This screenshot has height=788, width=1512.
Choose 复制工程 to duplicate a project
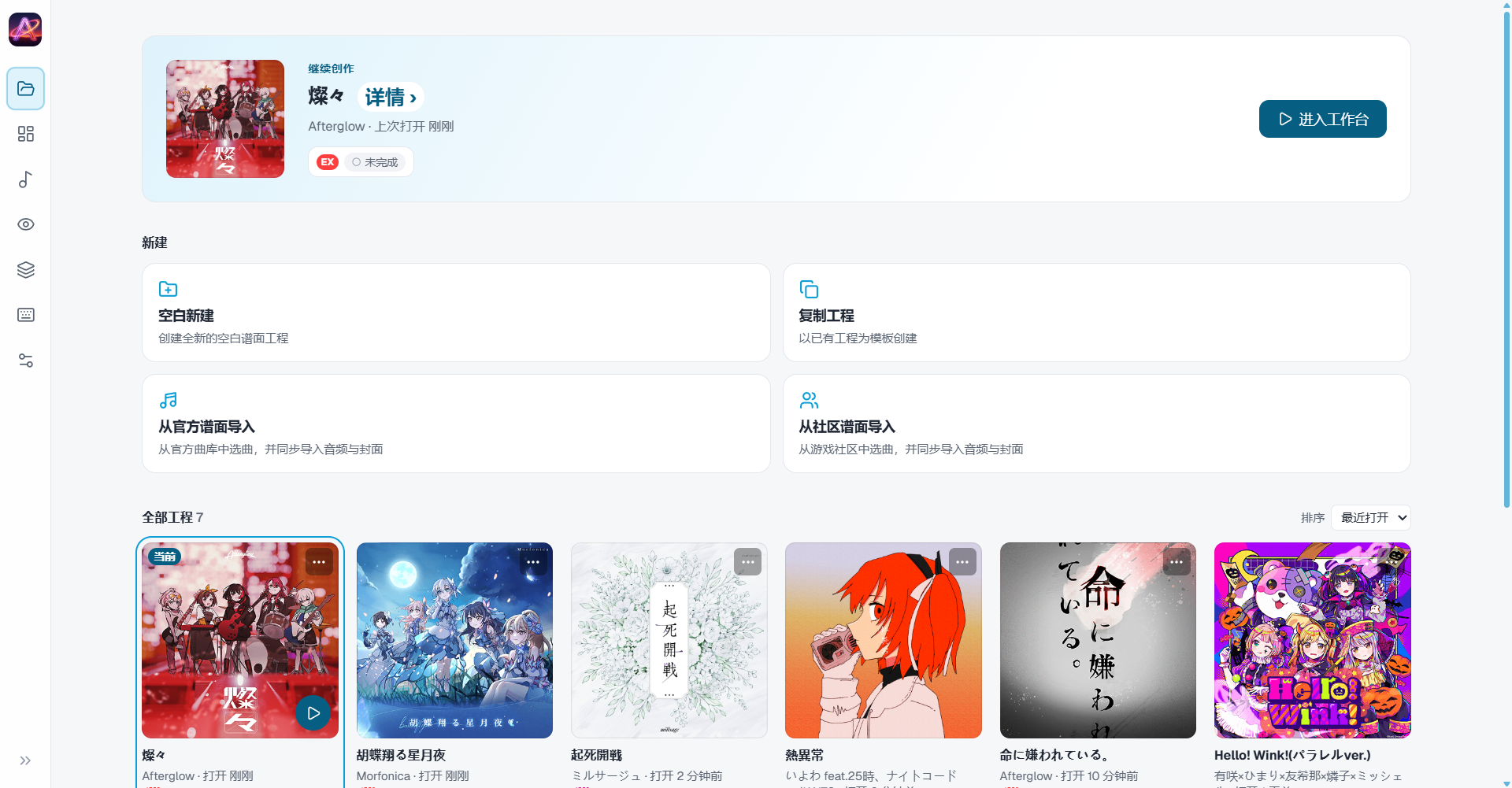(1096, 313)
